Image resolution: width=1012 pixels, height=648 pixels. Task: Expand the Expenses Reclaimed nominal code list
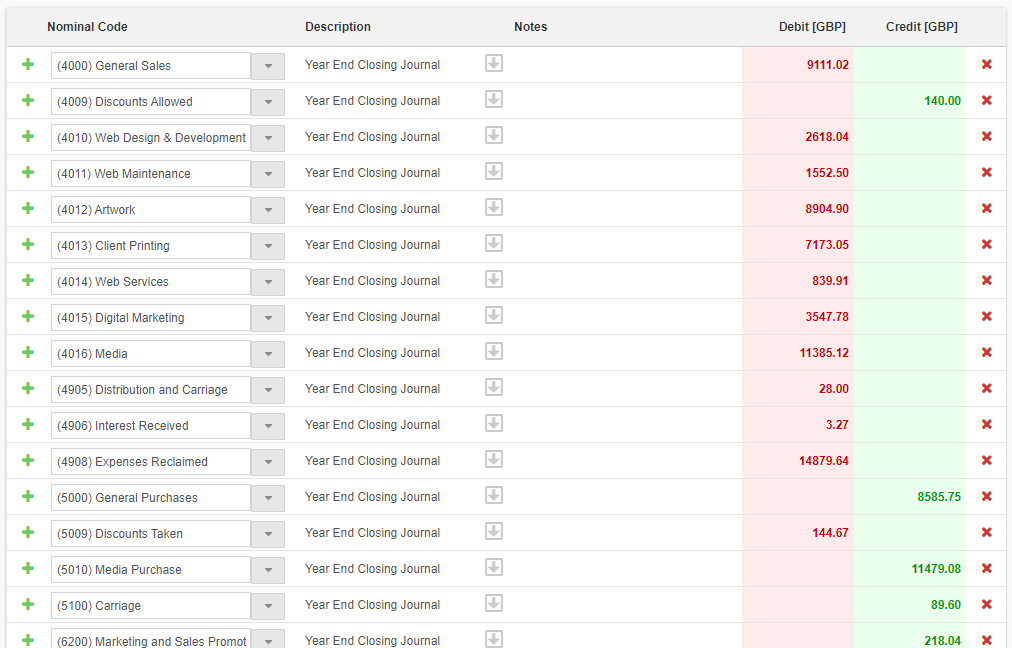pyautogui.click(x=267, y=462)
